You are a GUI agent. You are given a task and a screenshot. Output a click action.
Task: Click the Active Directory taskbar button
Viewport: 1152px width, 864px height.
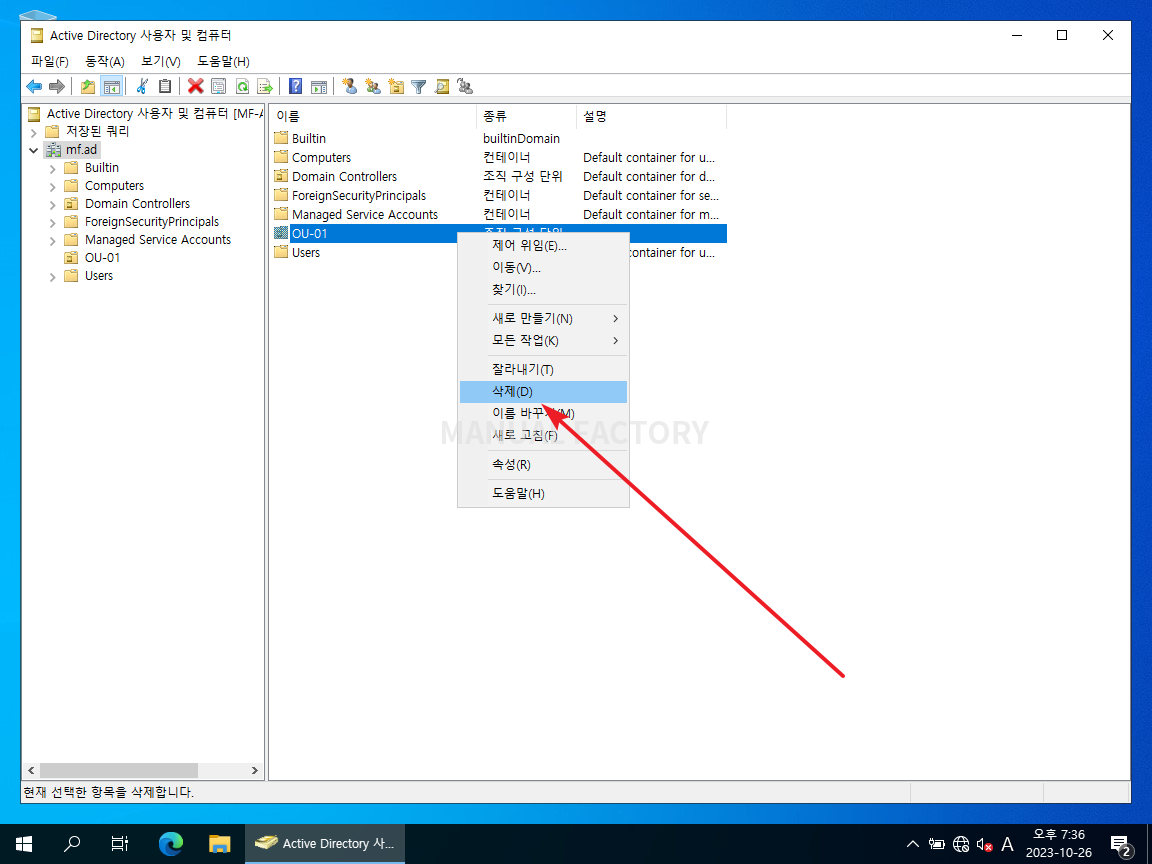coord(324,843)
